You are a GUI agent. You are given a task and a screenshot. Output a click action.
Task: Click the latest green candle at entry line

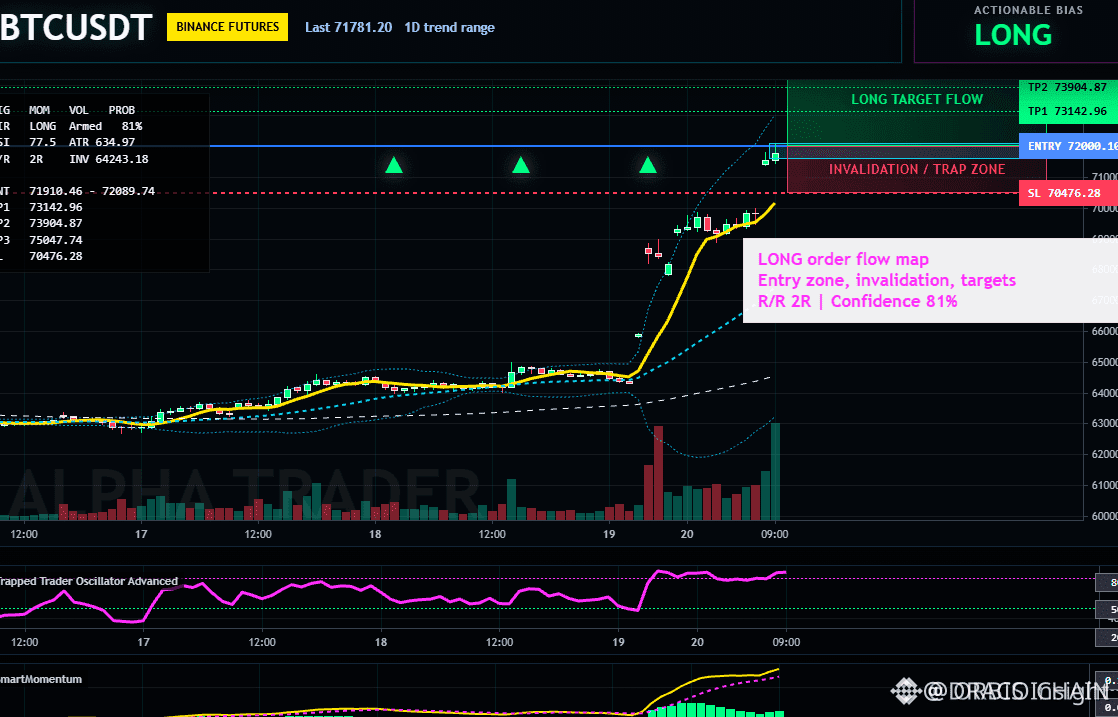click(x=775, y=155)
